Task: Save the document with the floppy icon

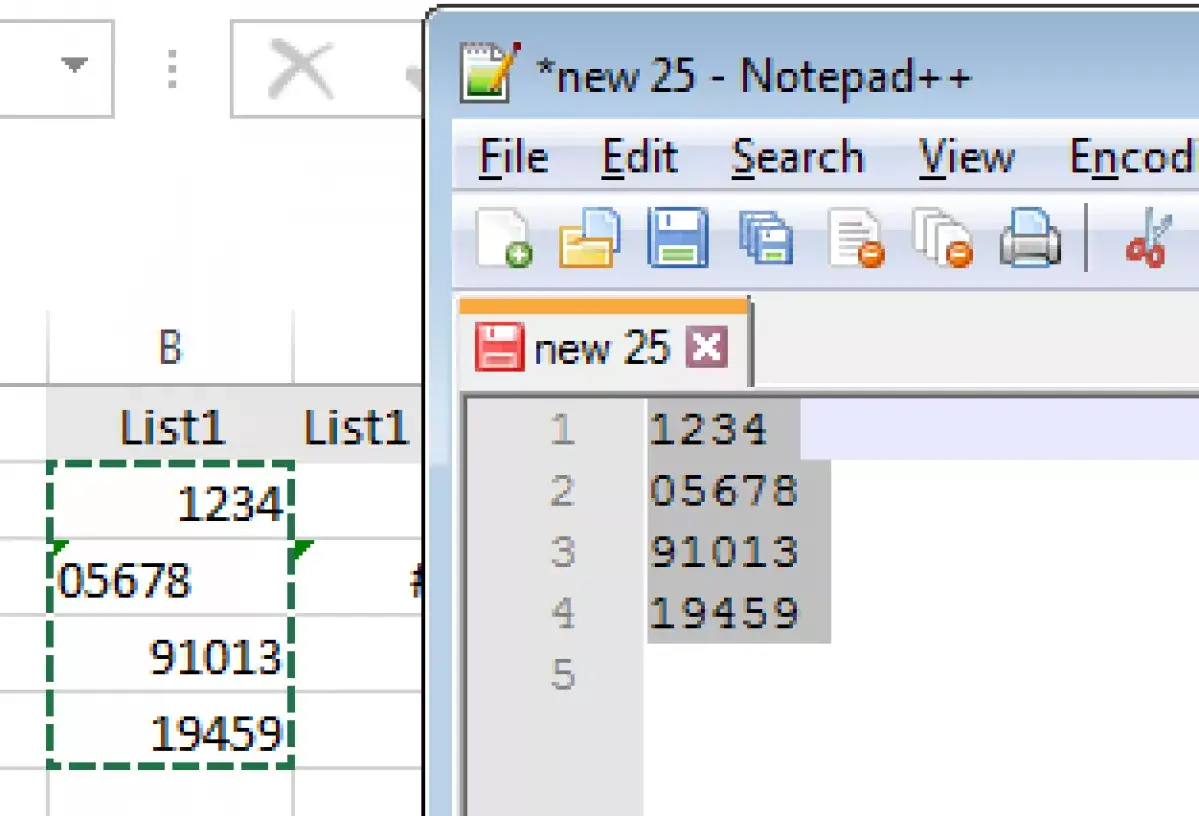Action: [677, 238]
